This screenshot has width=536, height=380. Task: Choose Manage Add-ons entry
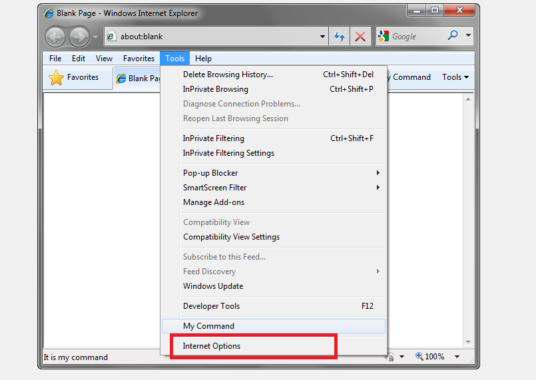pos(274,202)
